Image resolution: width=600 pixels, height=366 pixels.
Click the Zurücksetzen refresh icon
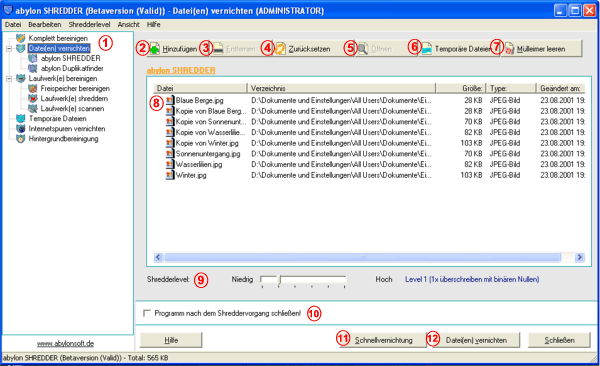tap(280, 49)
